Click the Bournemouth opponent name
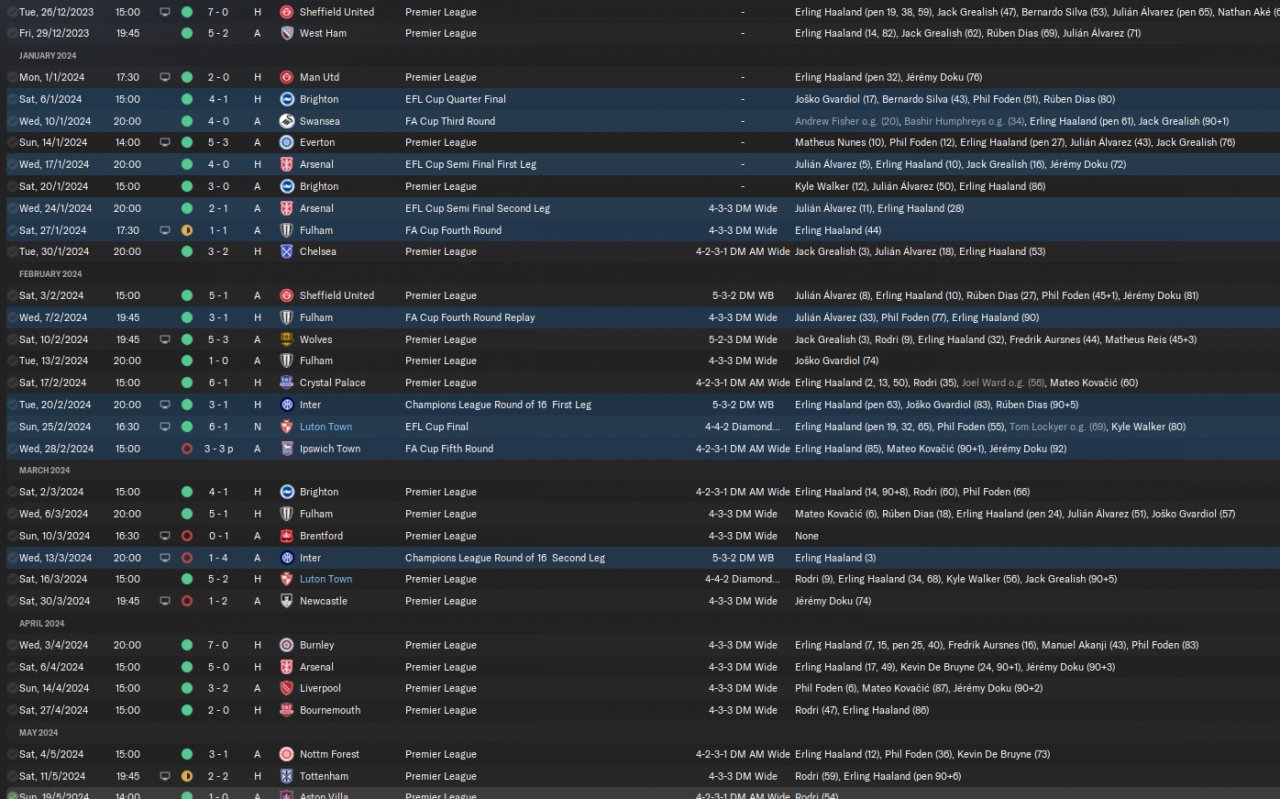This screenshot has height=799, width=1280. pyautogui.click(x=330, y=710)
